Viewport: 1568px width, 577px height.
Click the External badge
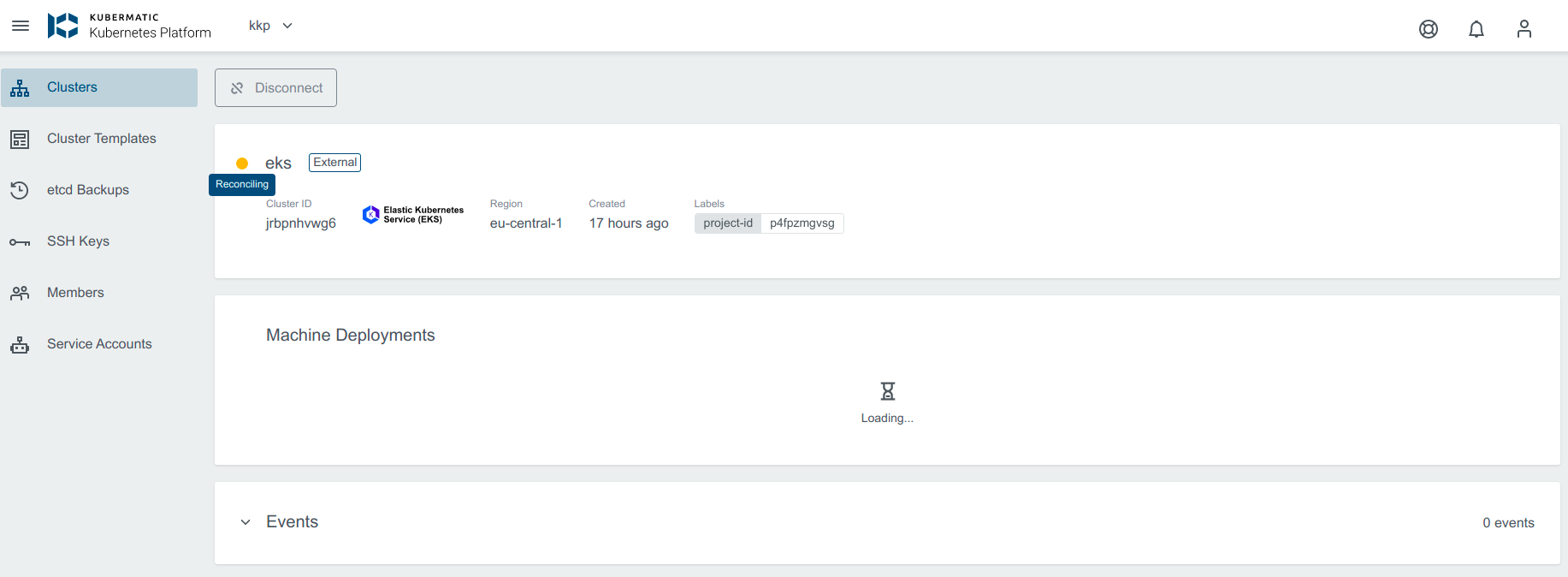(334, 163)
